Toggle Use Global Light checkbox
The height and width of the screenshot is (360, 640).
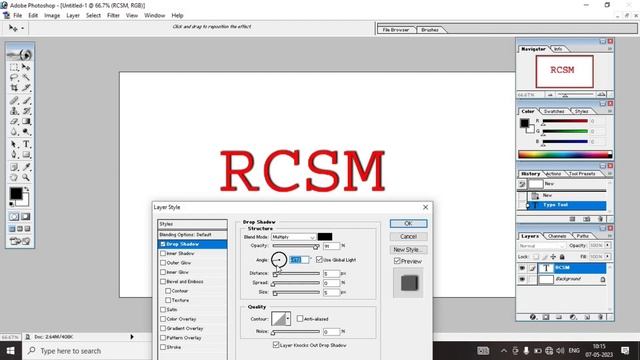319,260
